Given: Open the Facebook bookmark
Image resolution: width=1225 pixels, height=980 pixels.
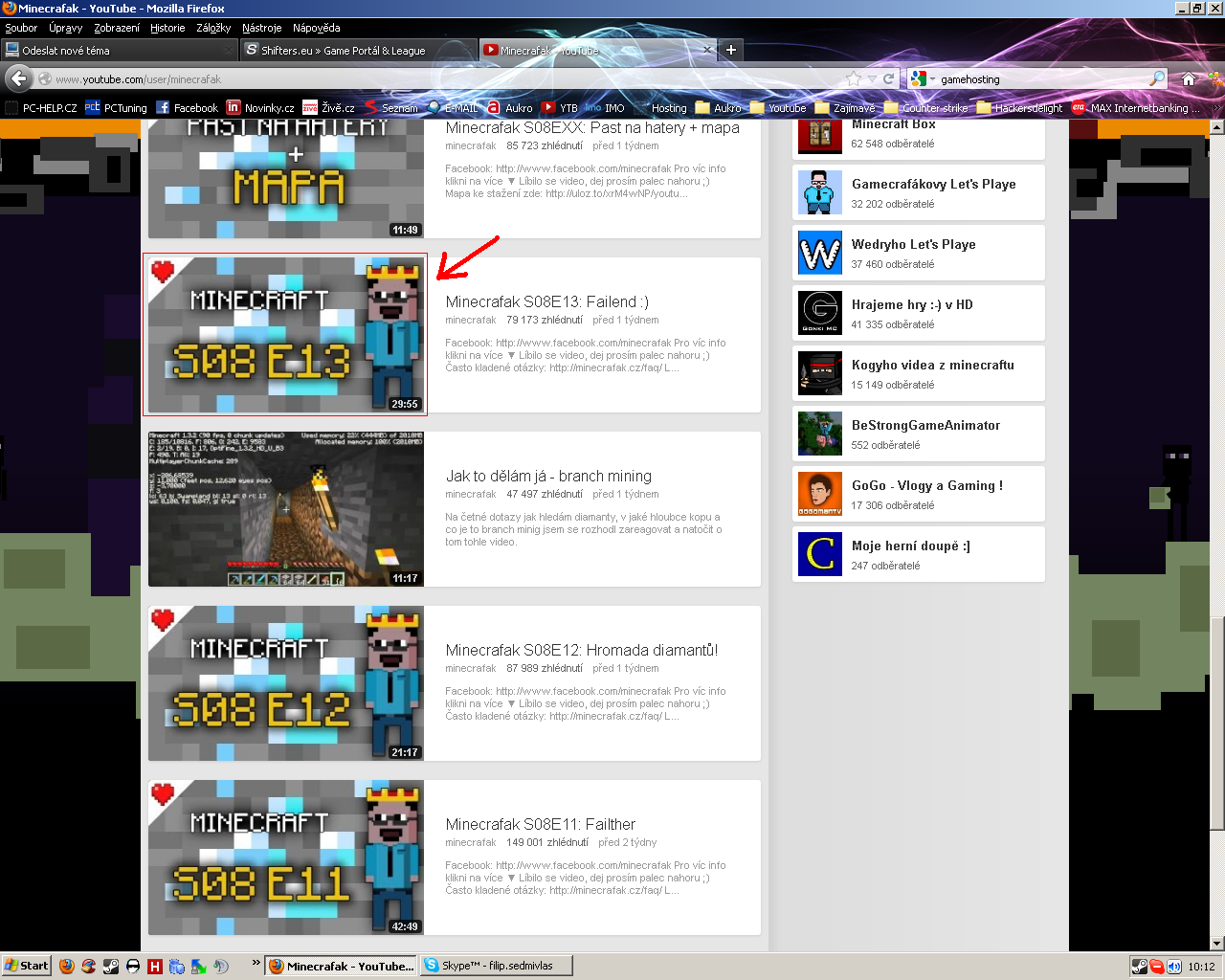Looking at the screenshot, I should pos(187,108).
